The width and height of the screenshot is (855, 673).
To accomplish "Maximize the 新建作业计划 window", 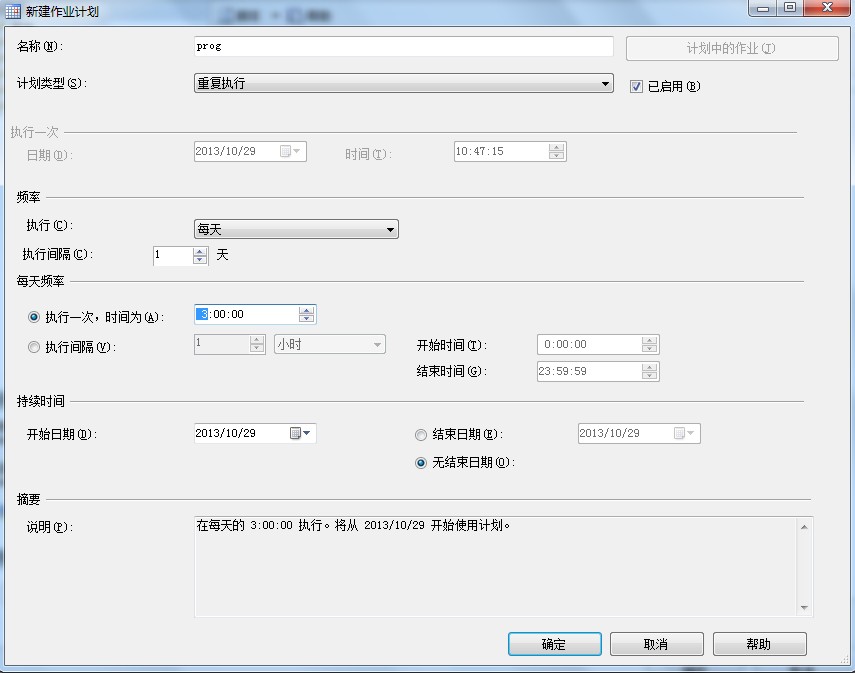I will click(x=790, y=8).
